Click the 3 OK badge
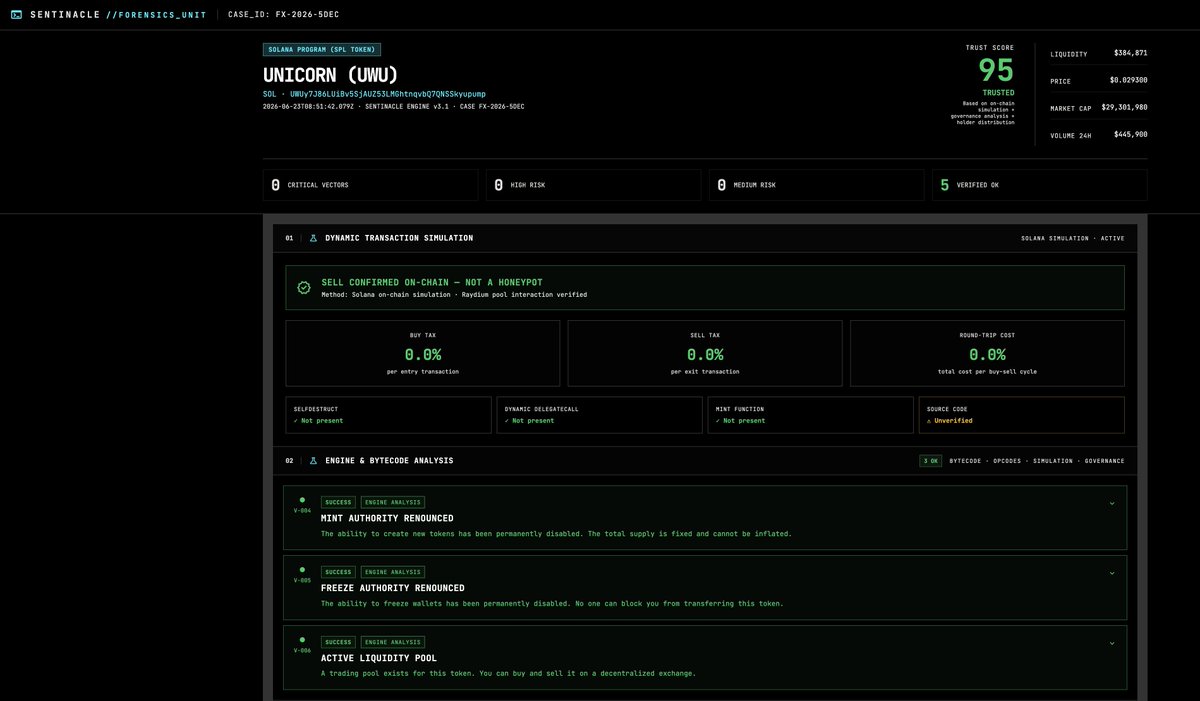The width and height of the screenshot is (1200, 701). tap(930, 461)
